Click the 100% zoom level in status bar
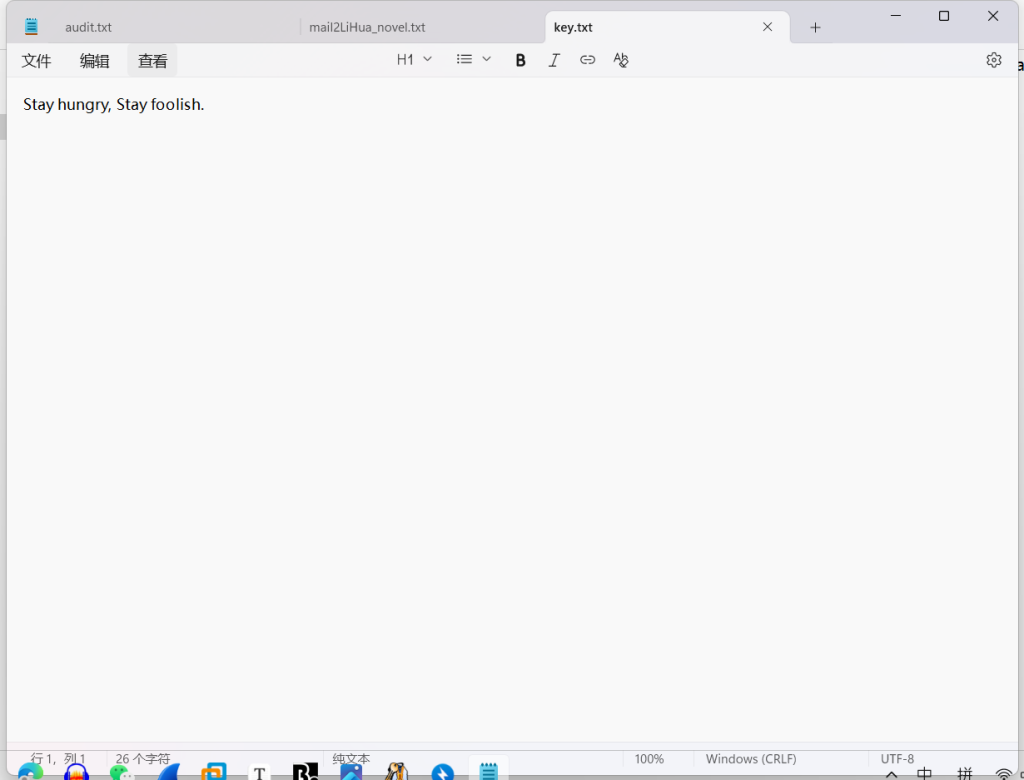The height and width of the screenshot is (780, 1024). pyautogui.click(x=649, y=759)
